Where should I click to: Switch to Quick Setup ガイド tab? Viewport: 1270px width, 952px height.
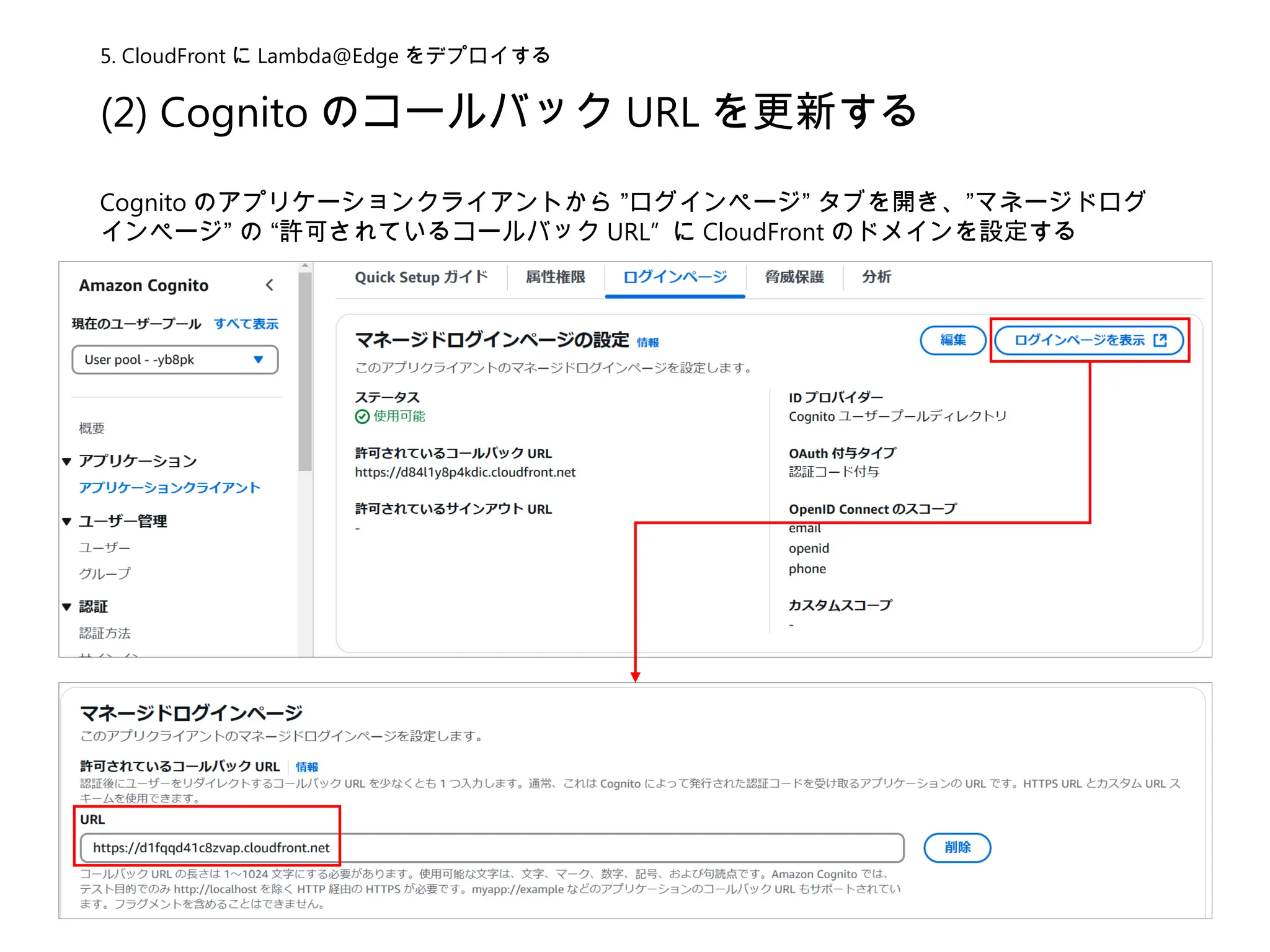[421, 277]
